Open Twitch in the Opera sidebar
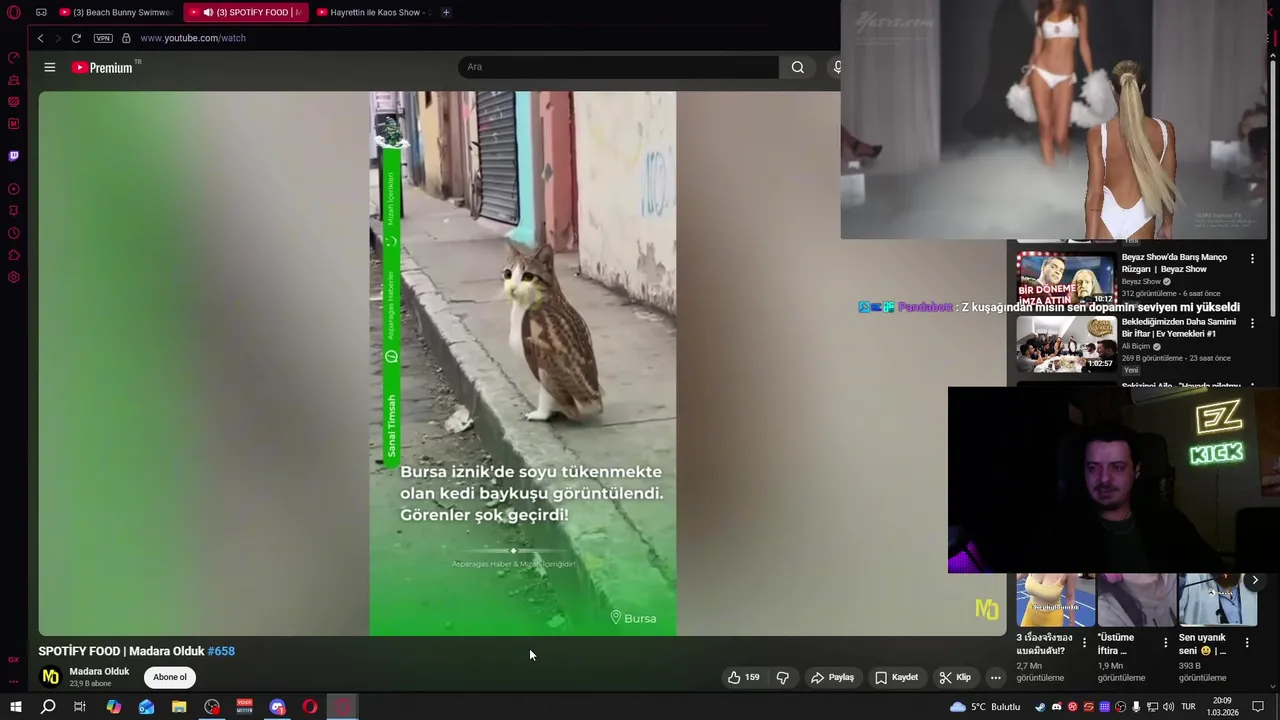This screenshot has width=1280, height=720. coord(14,156)
